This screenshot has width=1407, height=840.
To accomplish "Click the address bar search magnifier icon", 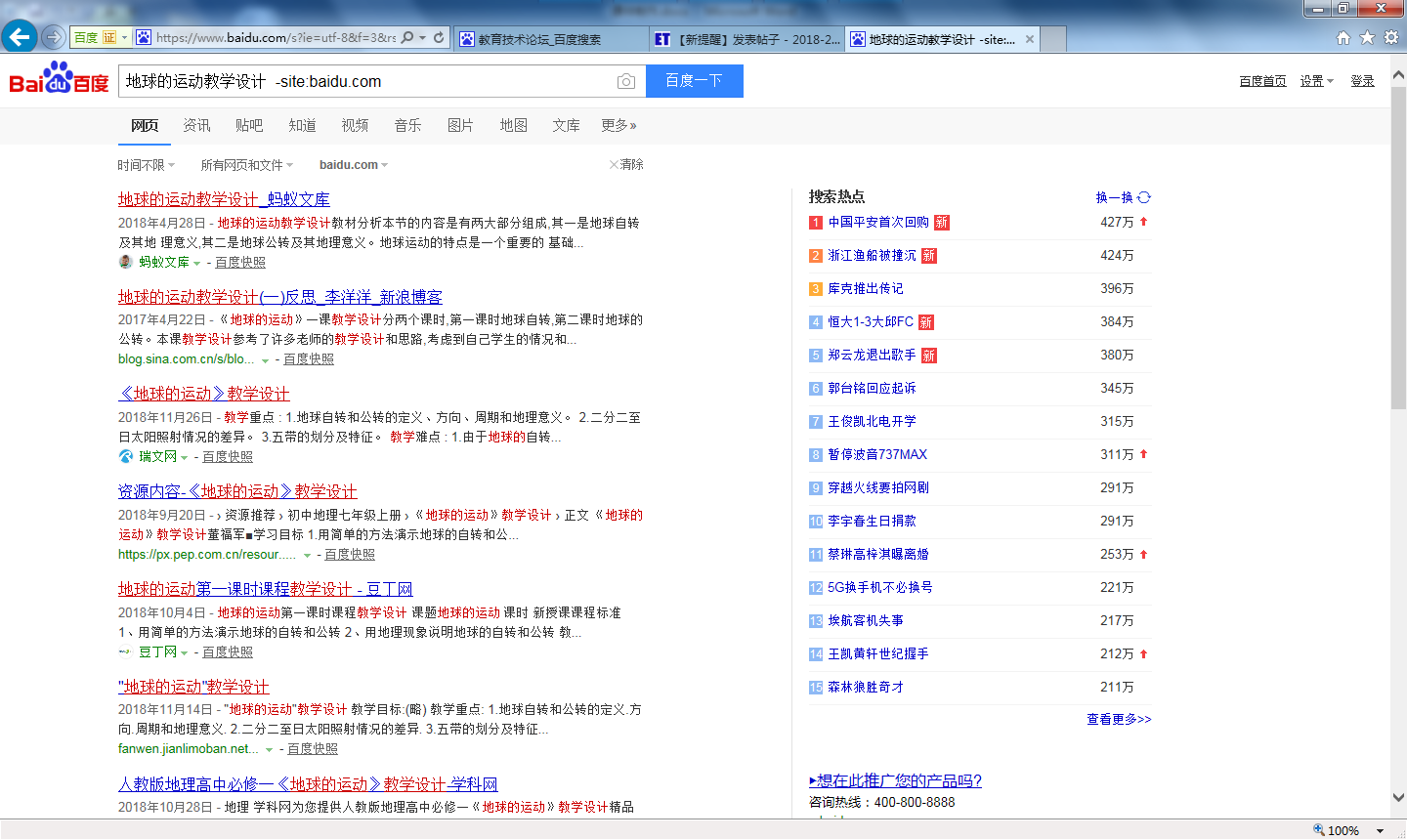I will (407, 38).
